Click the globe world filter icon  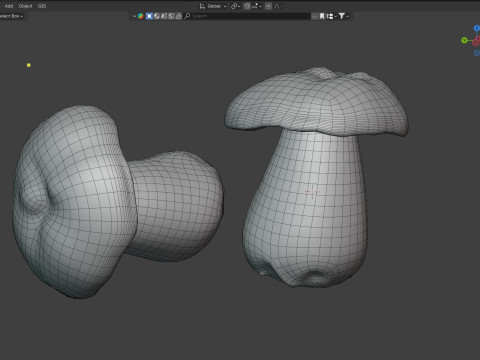[157, 16]
